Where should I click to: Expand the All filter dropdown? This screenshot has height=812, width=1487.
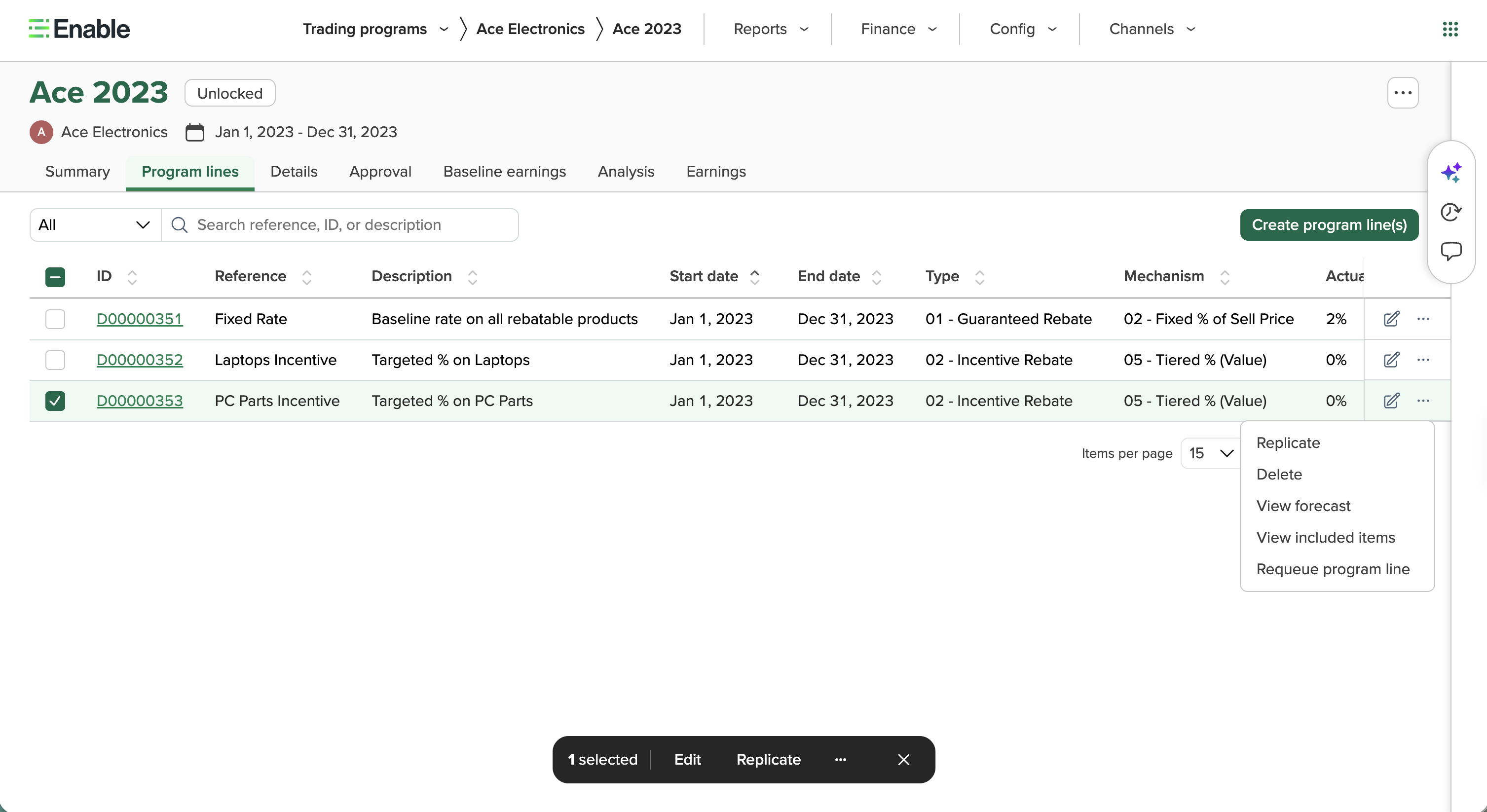95,225
